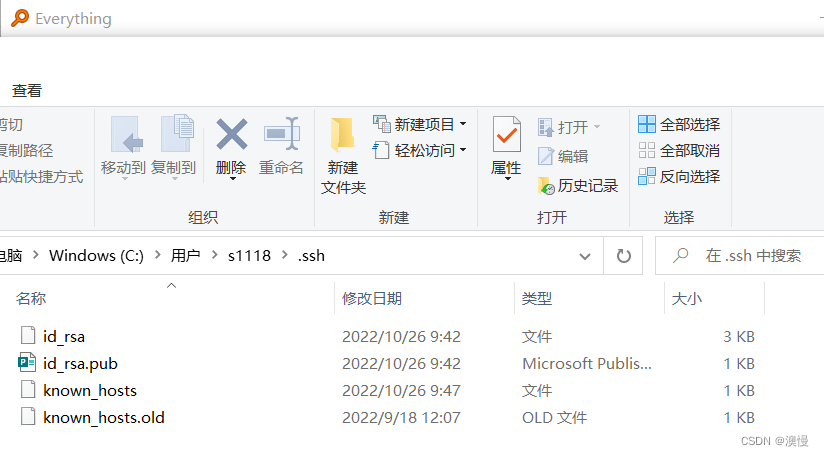Click the Edit (编辑) ribbon button
824x456 pixels.
pyautogui.click(x=563, y=156)
